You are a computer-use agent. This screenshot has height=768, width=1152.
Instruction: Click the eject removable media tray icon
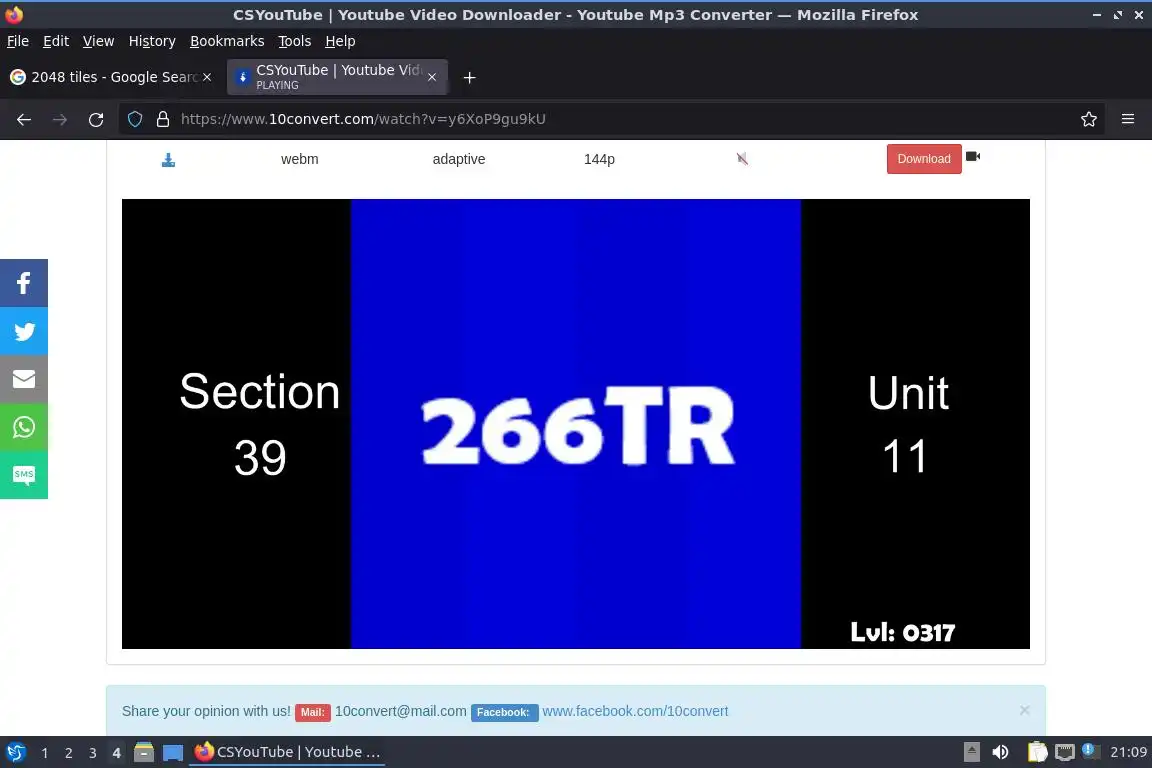coord(971,752)
